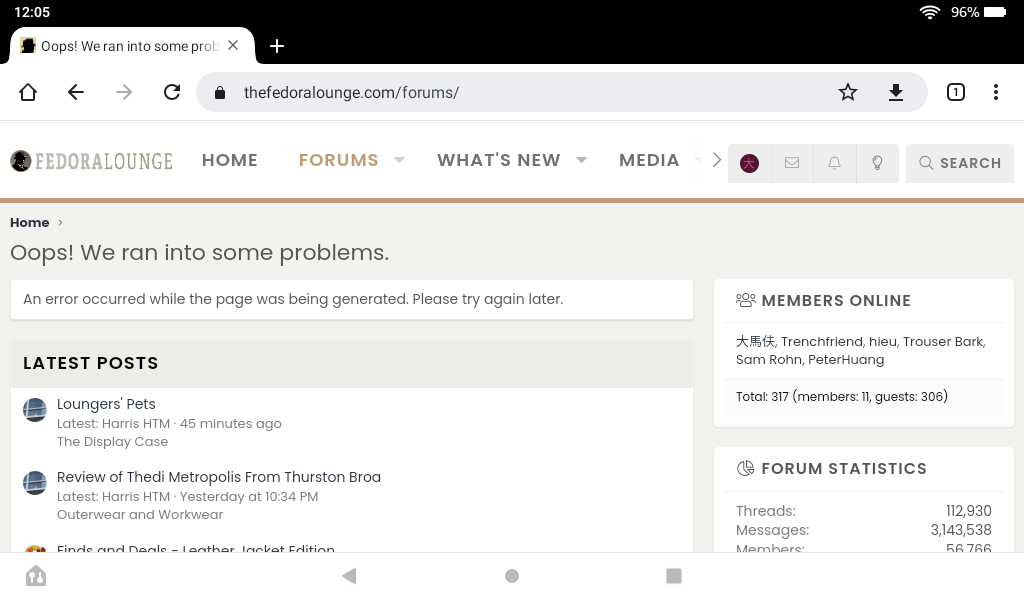Image resolution: width=1024 pixels, height=600 pixels.
Task: Open user account avatar menu
Action: [749, 163]
